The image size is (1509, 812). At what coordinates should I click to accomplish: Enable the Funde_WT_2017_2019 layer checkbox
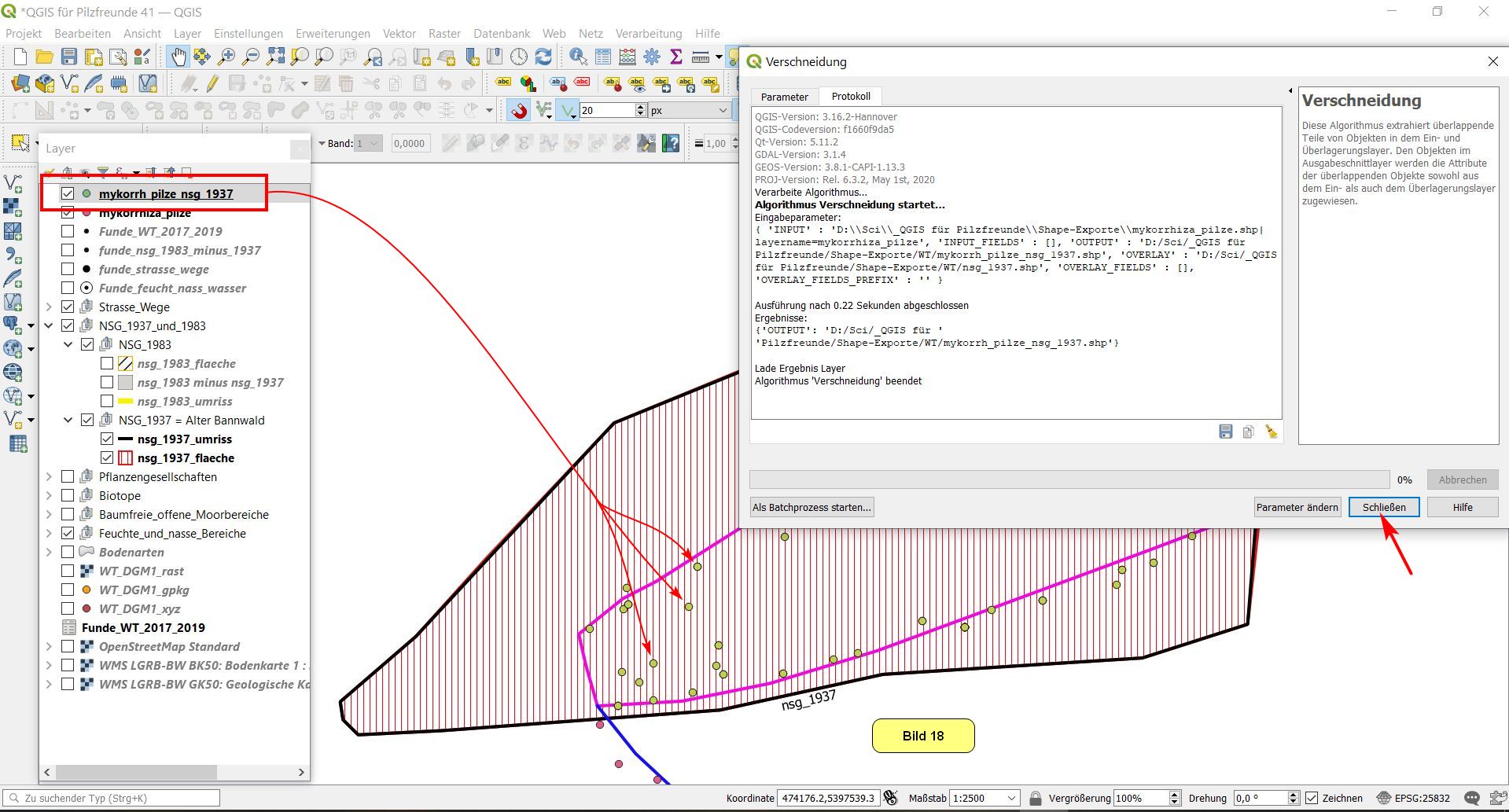coord(68,232)
